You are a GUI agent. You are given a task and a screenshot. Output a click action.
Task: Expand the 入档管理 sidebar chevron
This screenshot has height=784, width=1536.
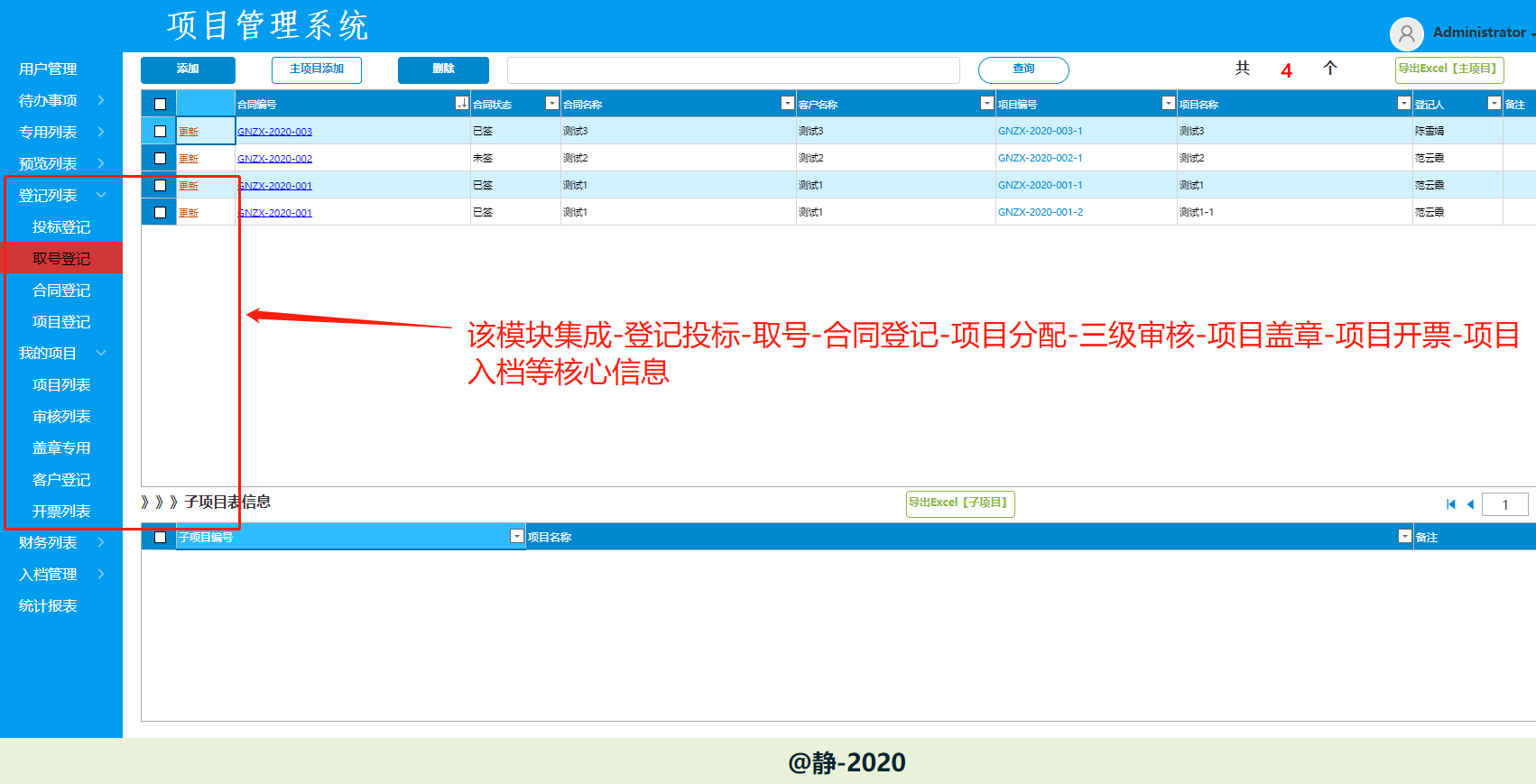pyautogui.click(x=101, y=574)
